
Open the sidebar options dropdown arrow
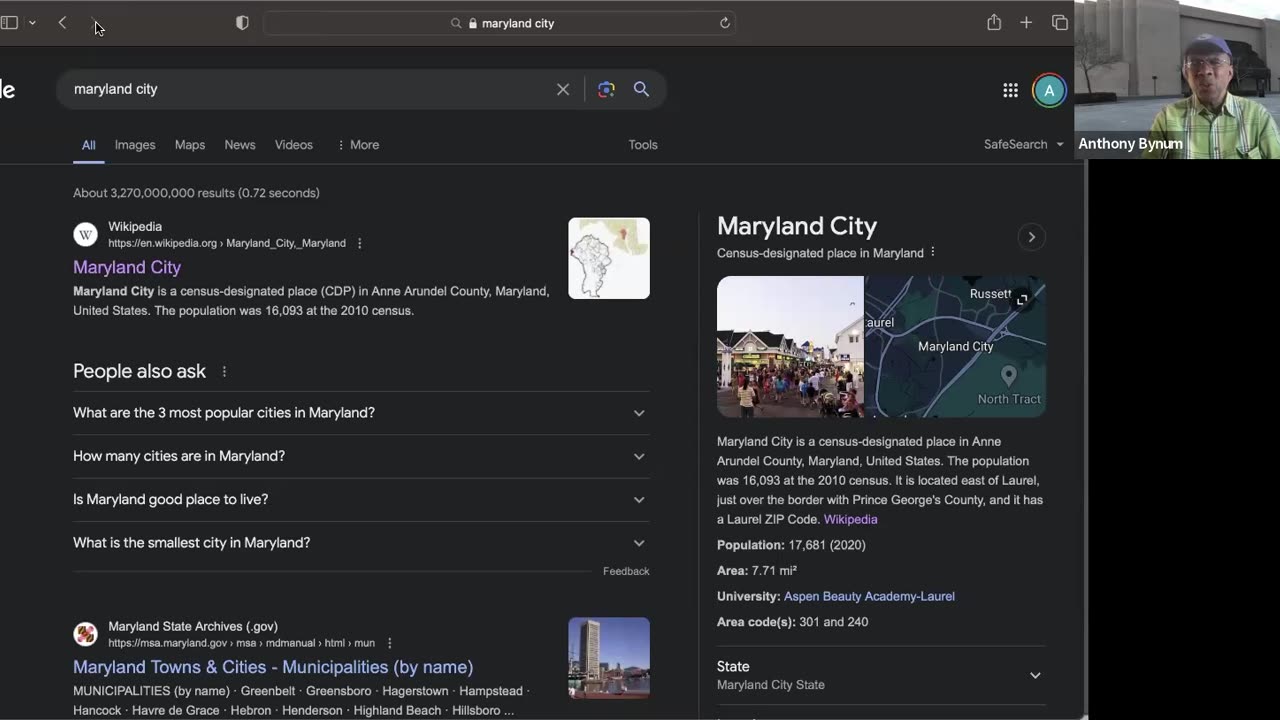click(32, 23)
